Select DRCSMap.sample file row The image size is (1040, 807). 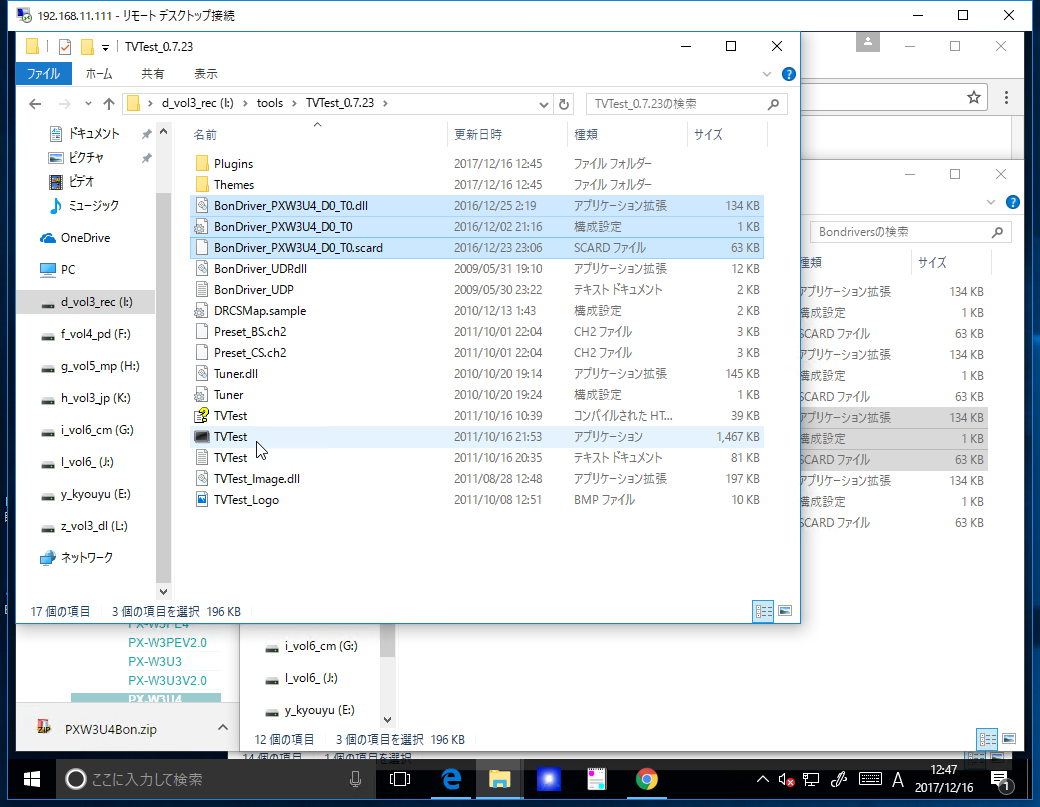pyautogui.click(x=477, y=311)
